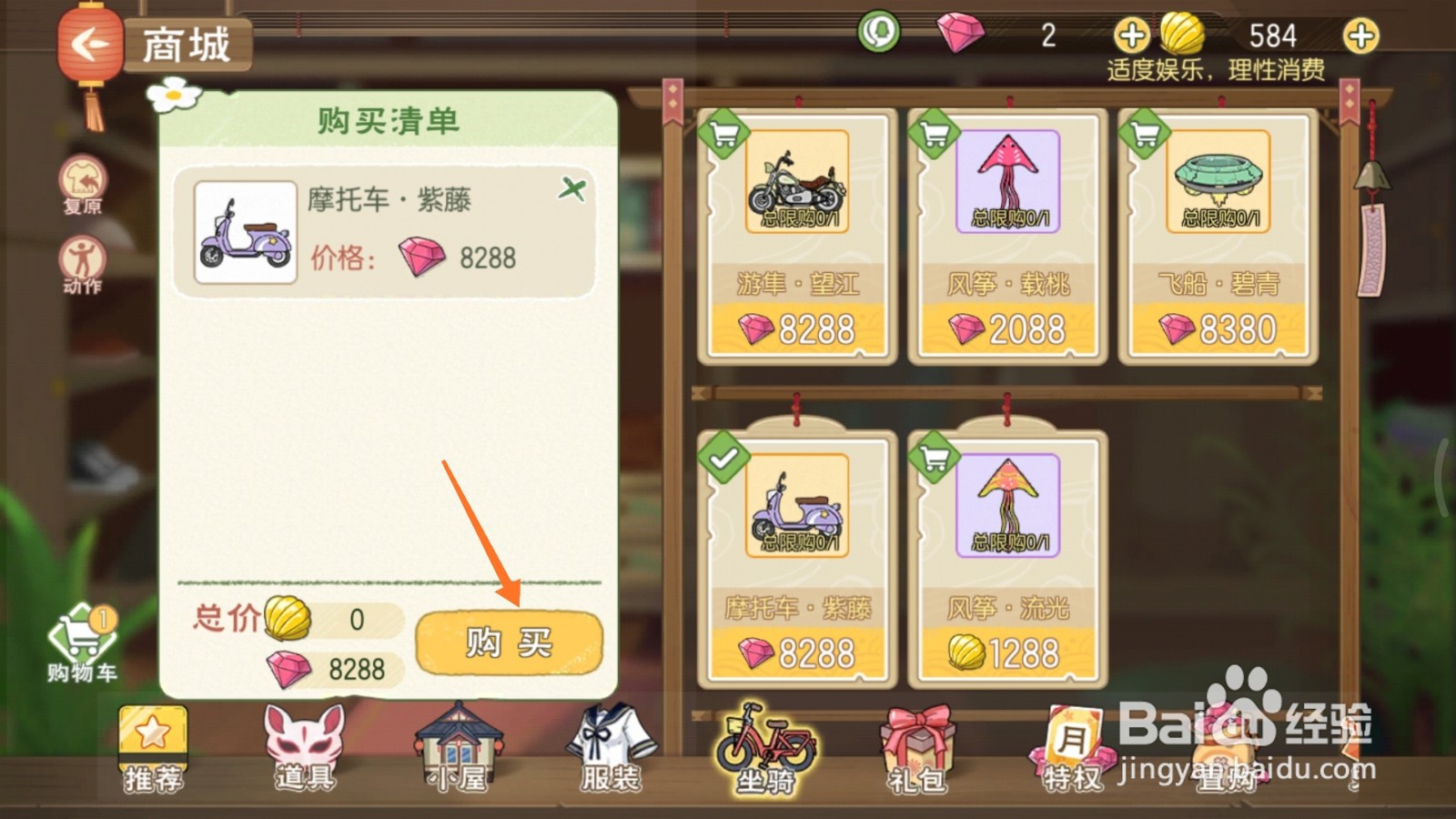Go back using the lantern arrow button
This screenshot has height=819, width=1456.
pyautogui.click(x=89, y=44)
